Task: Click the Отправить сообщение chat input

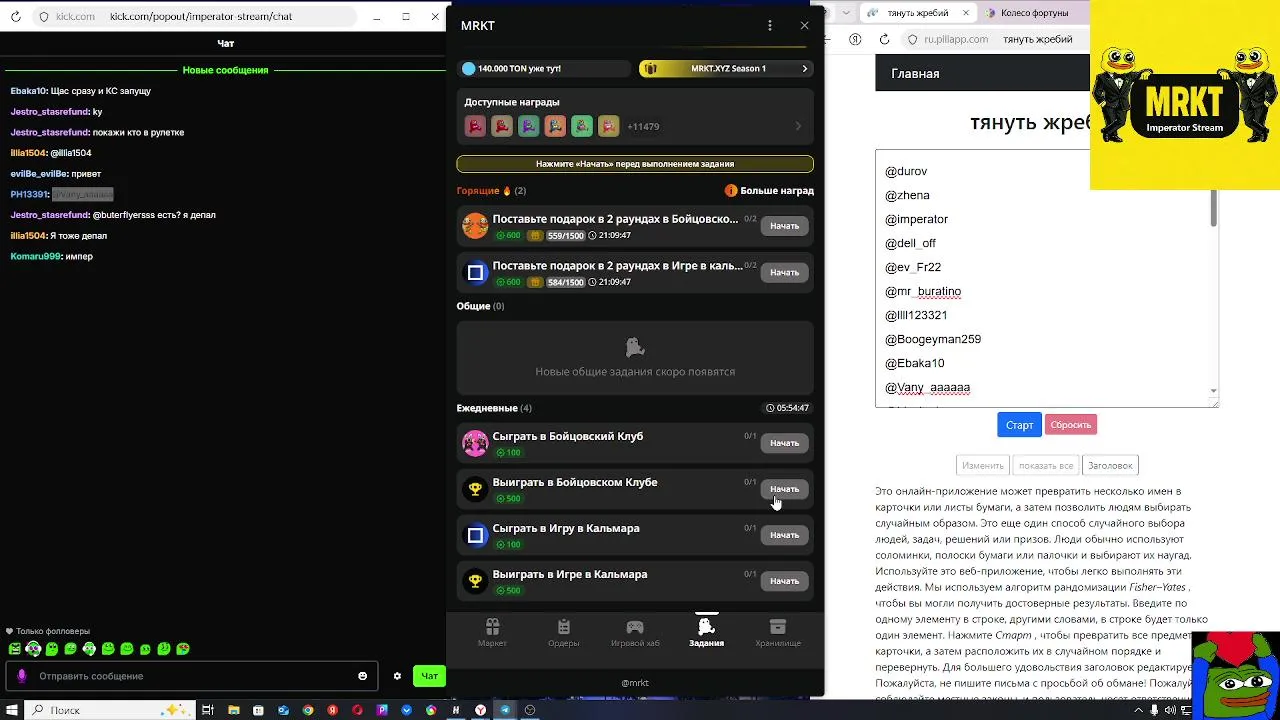Action: [190, 676]
